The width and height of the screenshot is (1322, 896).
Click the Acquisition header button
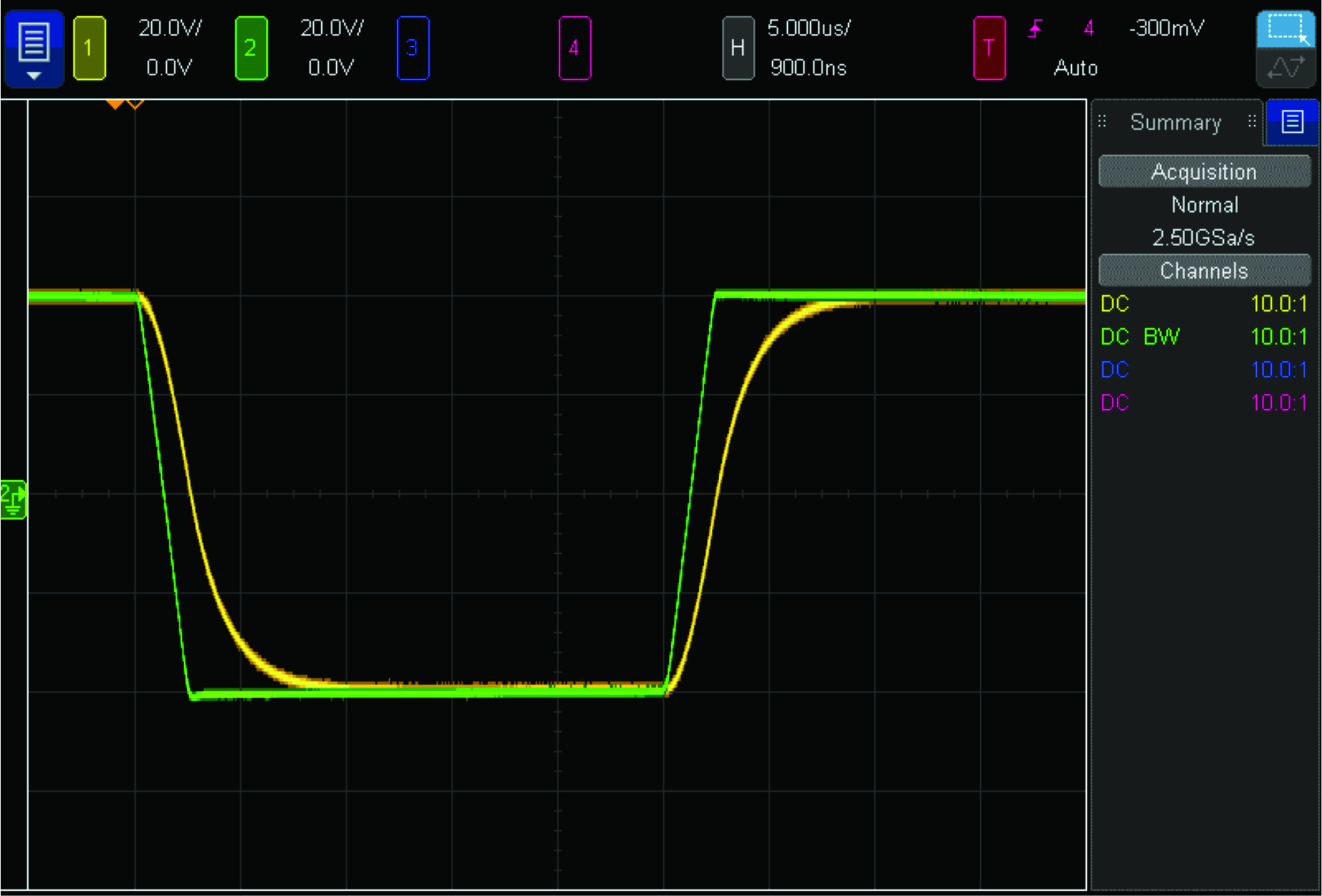coord(1203,171)
